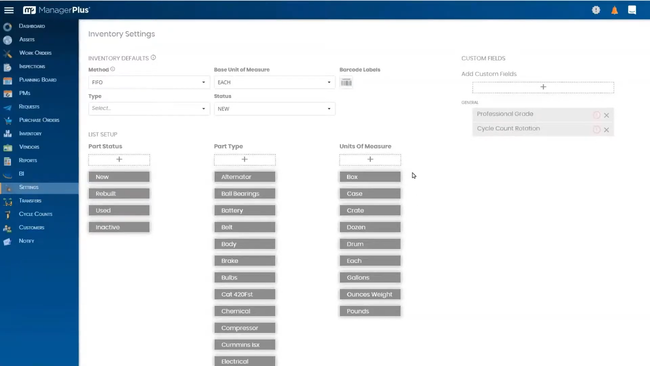The image size is (650, 366).
Task: Add a new custom field
Action: pyautogui.click(x=543, y=87)
